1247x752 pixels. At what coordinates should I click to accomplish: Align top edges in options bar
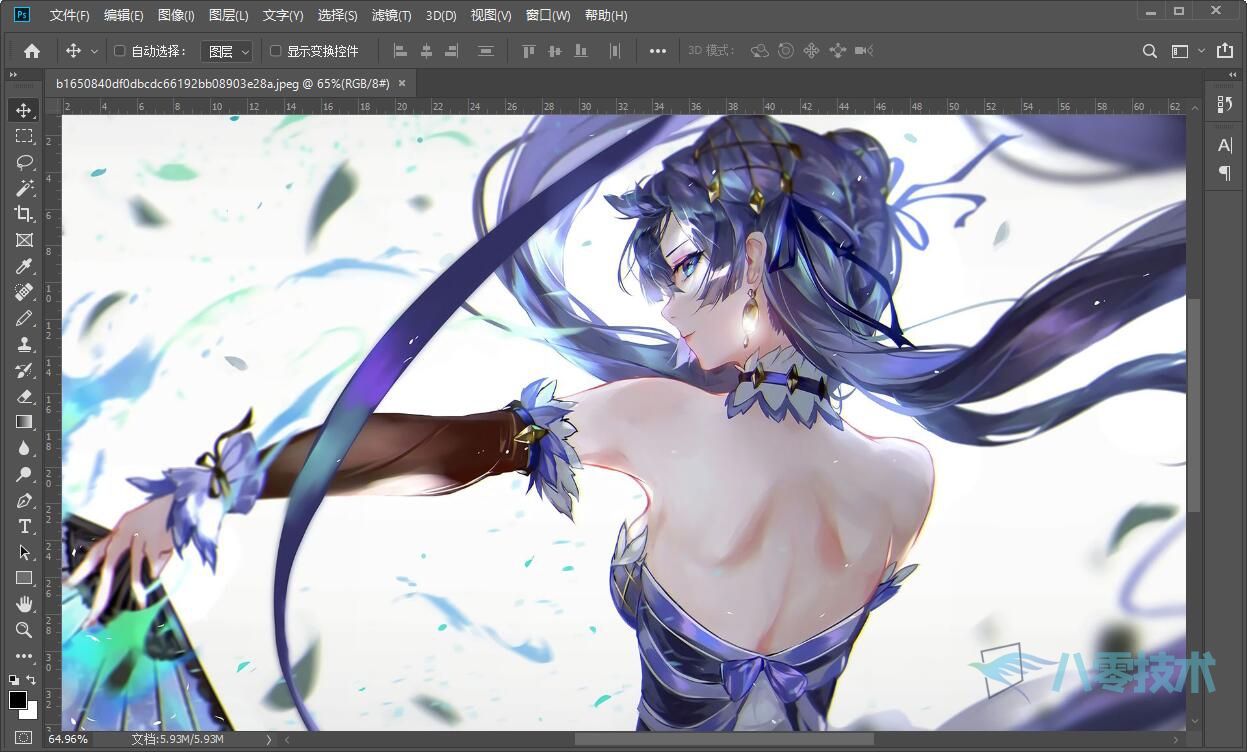point(529,51)
